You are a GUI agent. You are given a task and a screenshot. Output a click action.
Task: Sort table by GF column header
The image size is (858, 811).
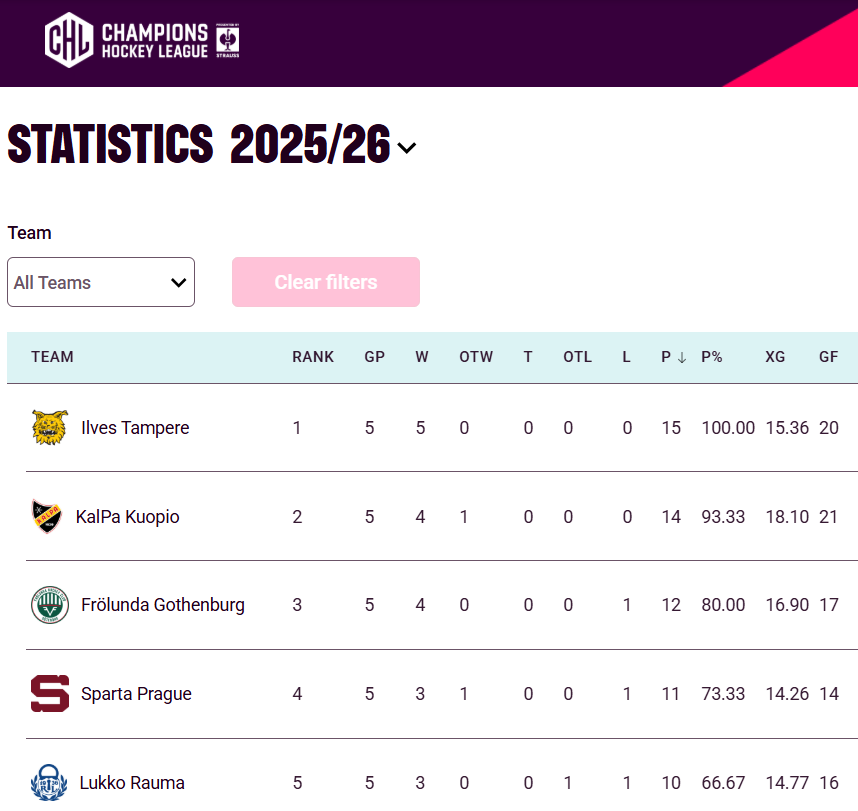tap(828, 357)
